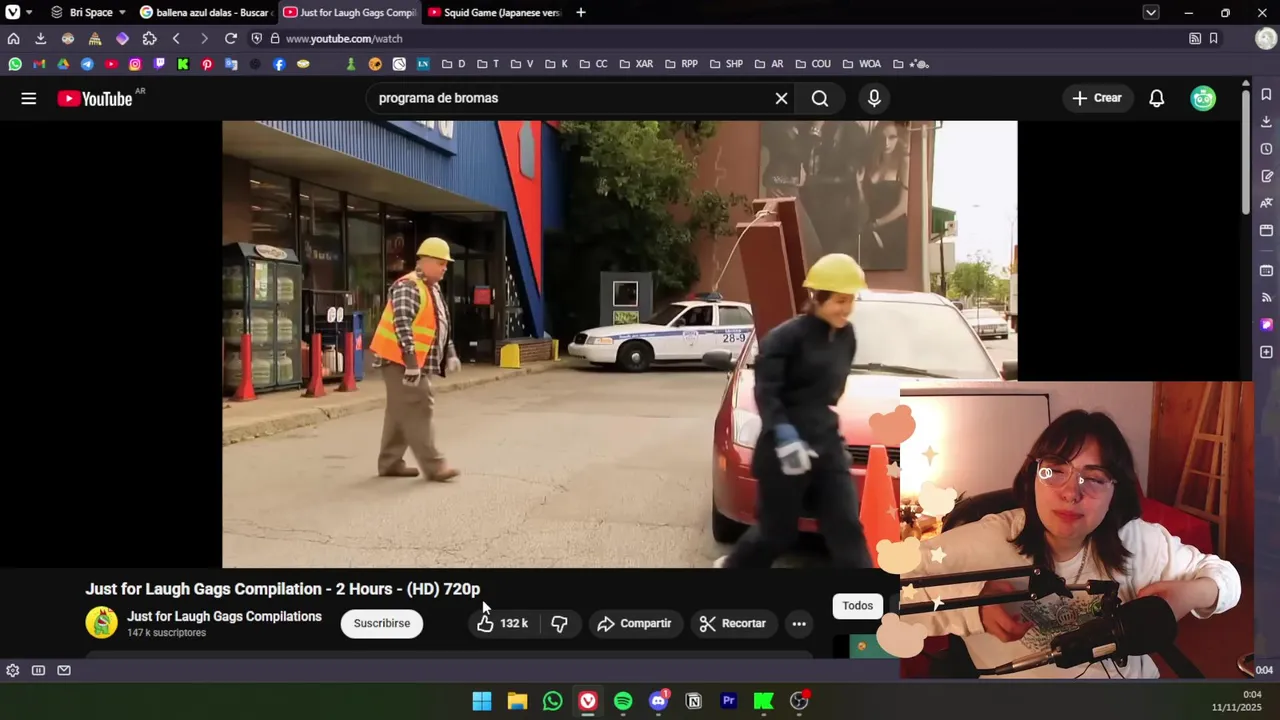Expand the RPP bookmarks folder
Image resolution: width=1280 pixels, height=720 pixels.
681,64
